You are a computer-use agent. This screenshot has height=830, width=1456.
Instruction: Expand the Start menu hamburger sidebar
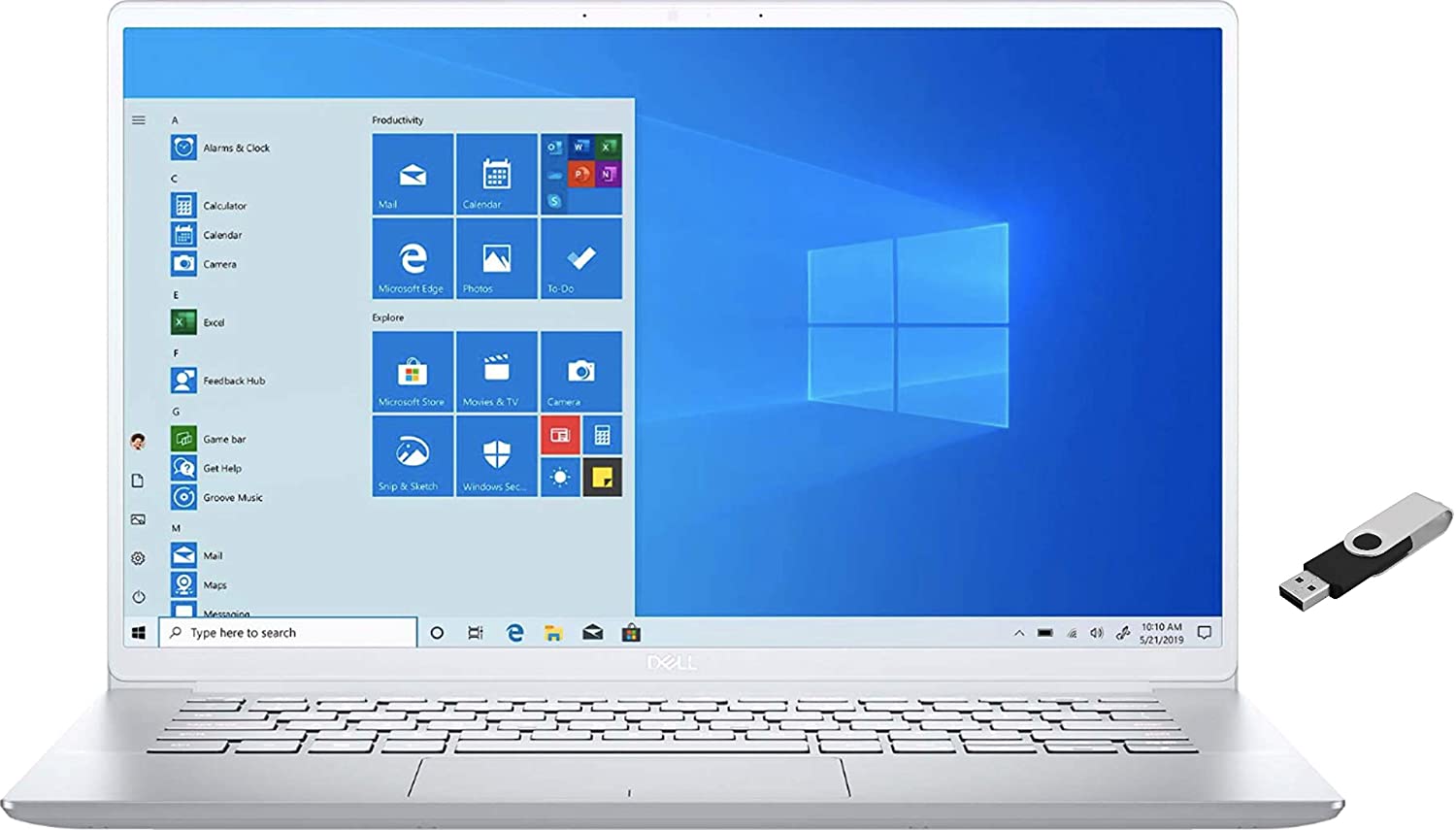138,119
